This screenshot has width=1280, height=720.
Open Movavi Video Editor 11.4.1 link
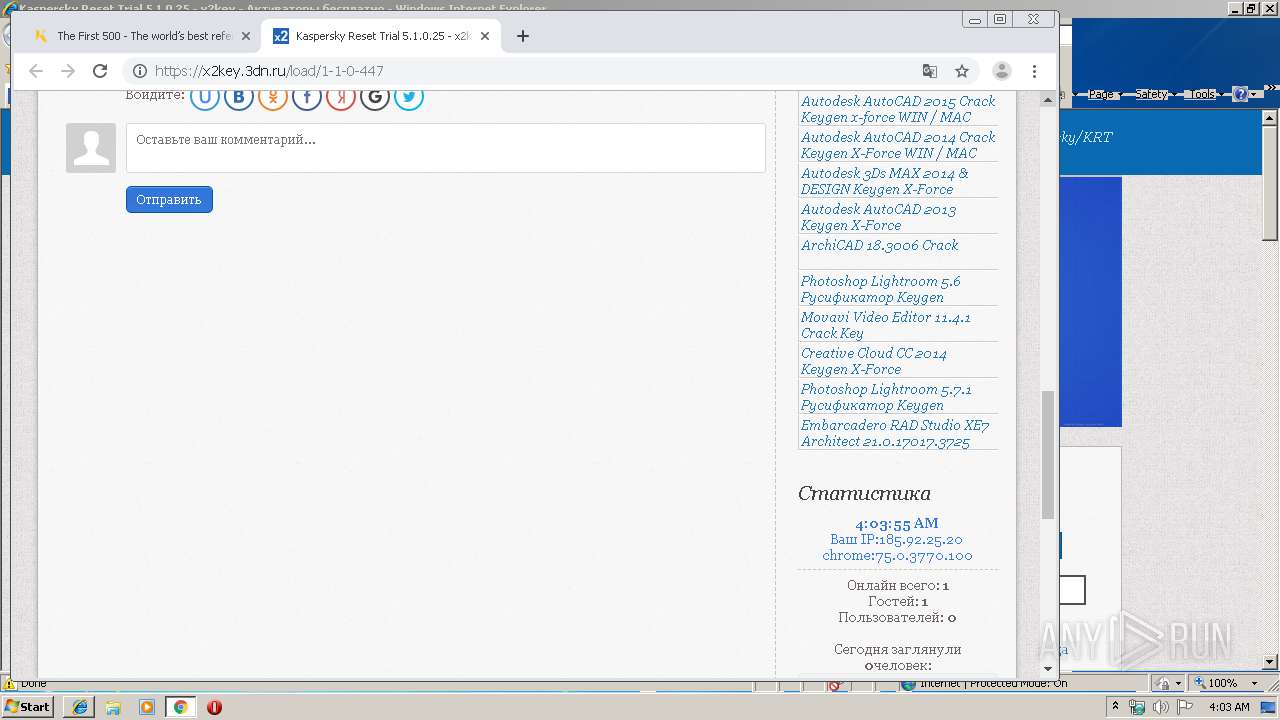(x=885, y=325)
